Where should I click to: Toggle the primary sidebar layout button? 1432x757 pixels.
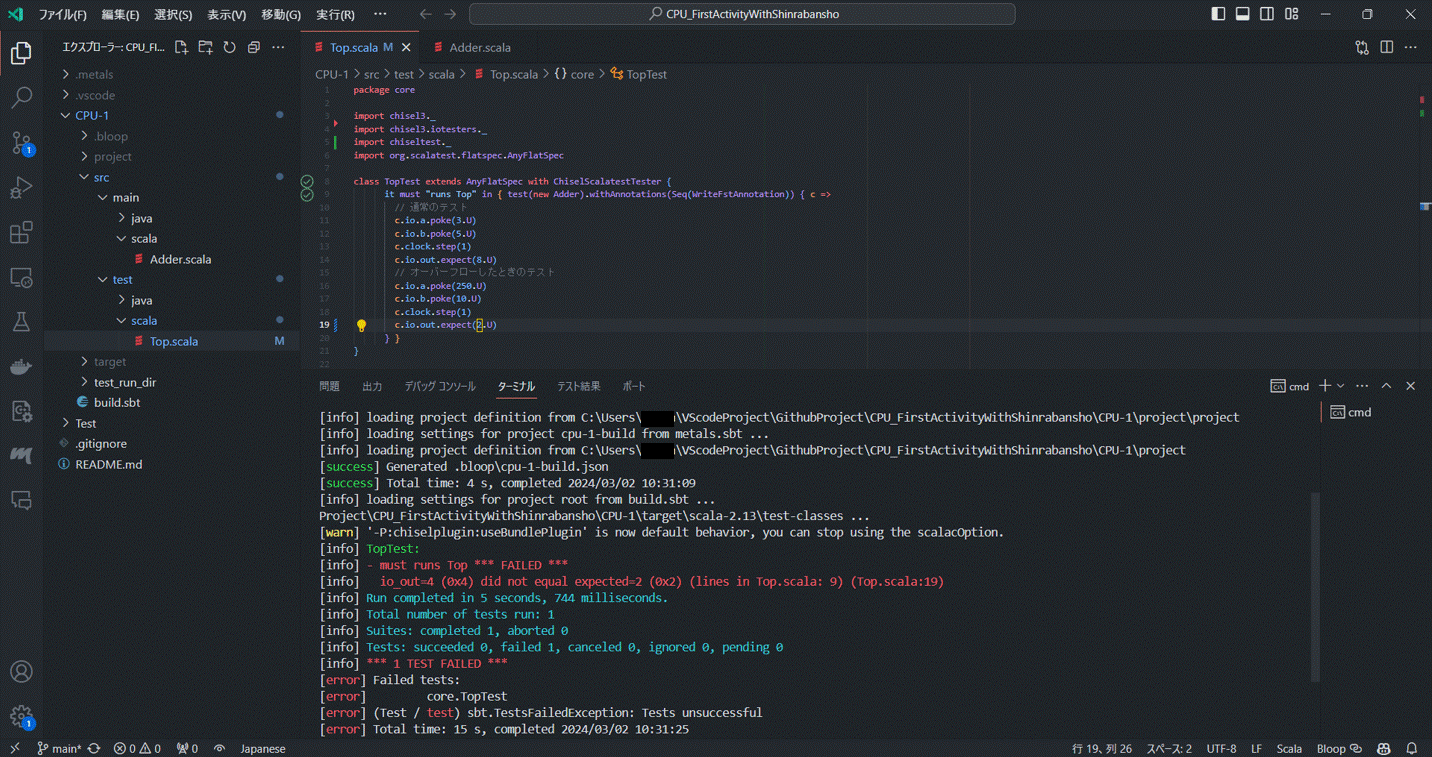click(x=1218, y=14)
